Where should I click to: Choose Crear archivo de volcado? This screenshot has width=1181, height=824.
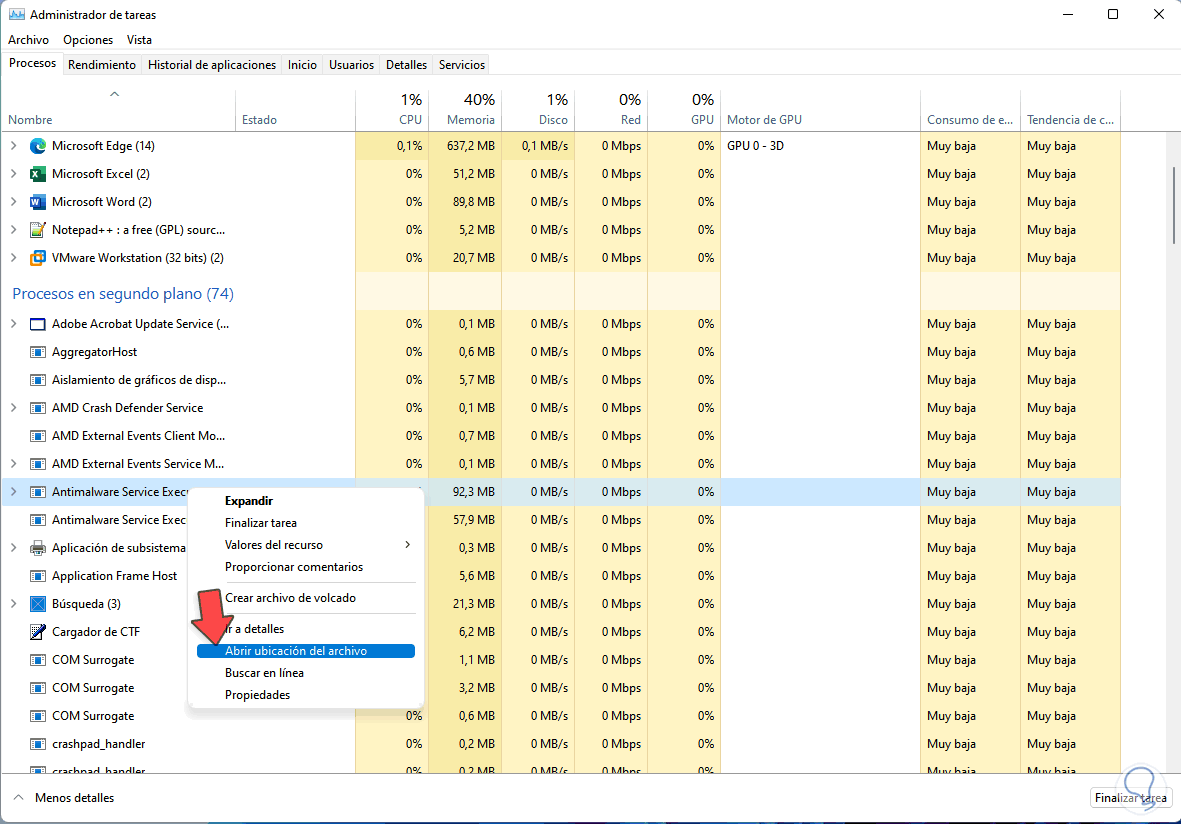pyautogui.click(x=306, y=597)
